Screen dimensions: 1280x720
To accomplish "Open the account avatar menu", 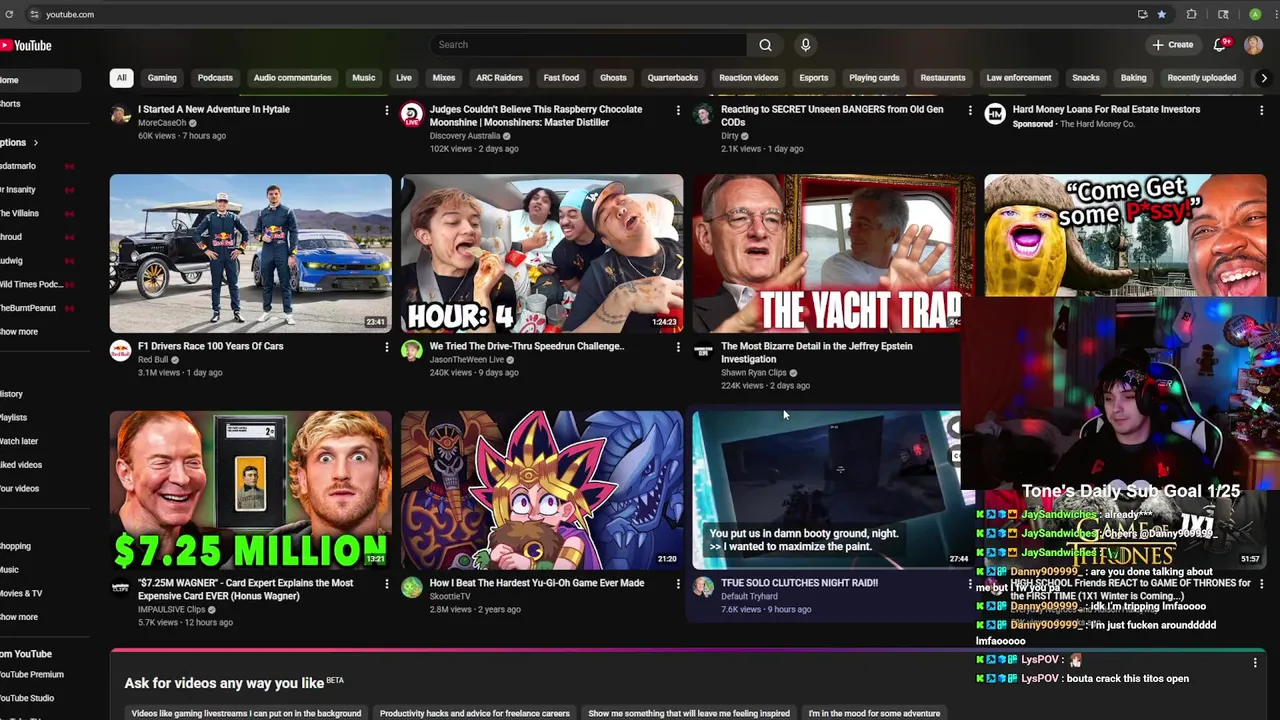I will tap(1253, 45).
